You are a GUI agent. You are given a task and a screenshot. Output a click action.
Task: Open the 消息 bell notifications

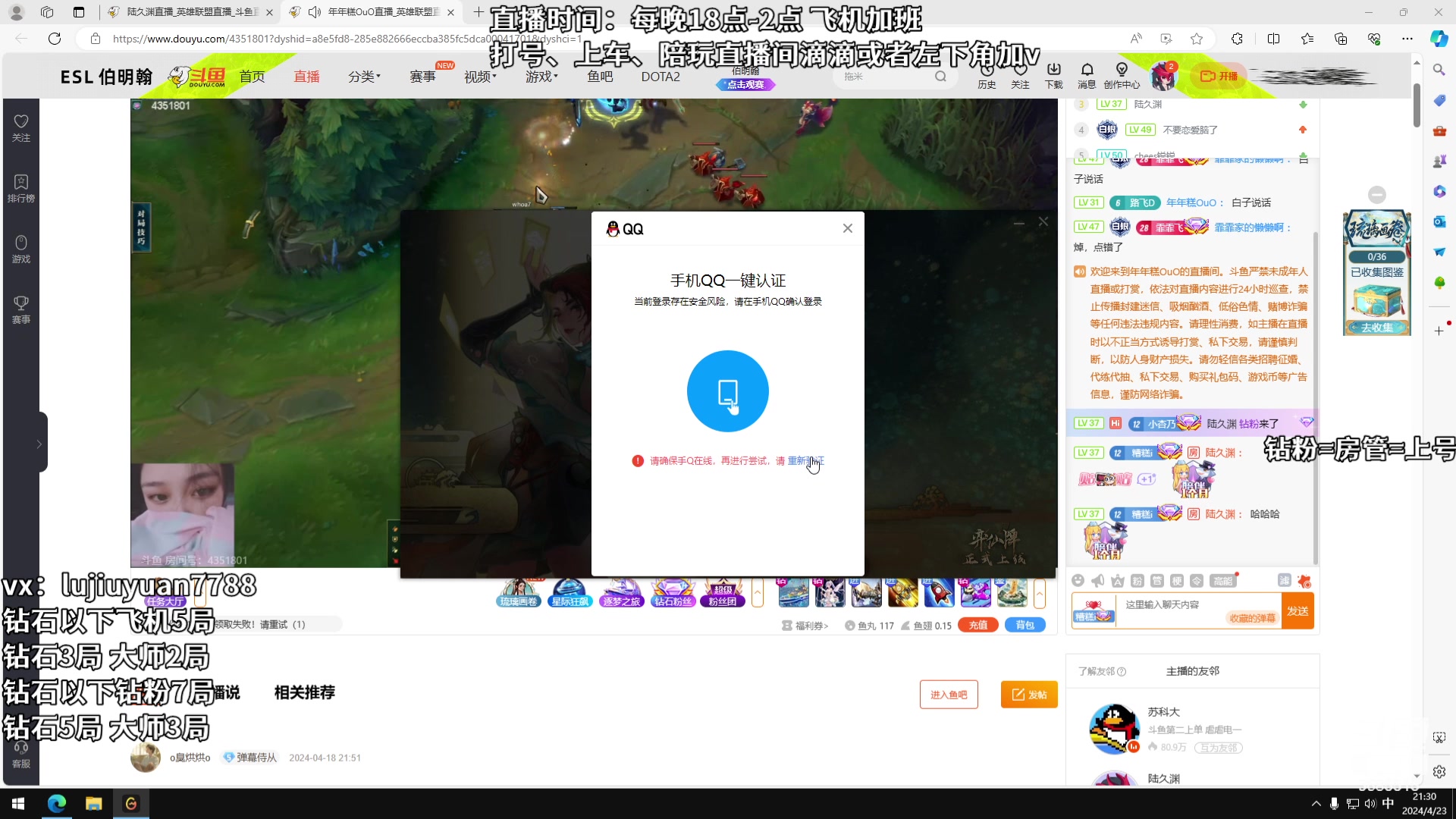1087,77
